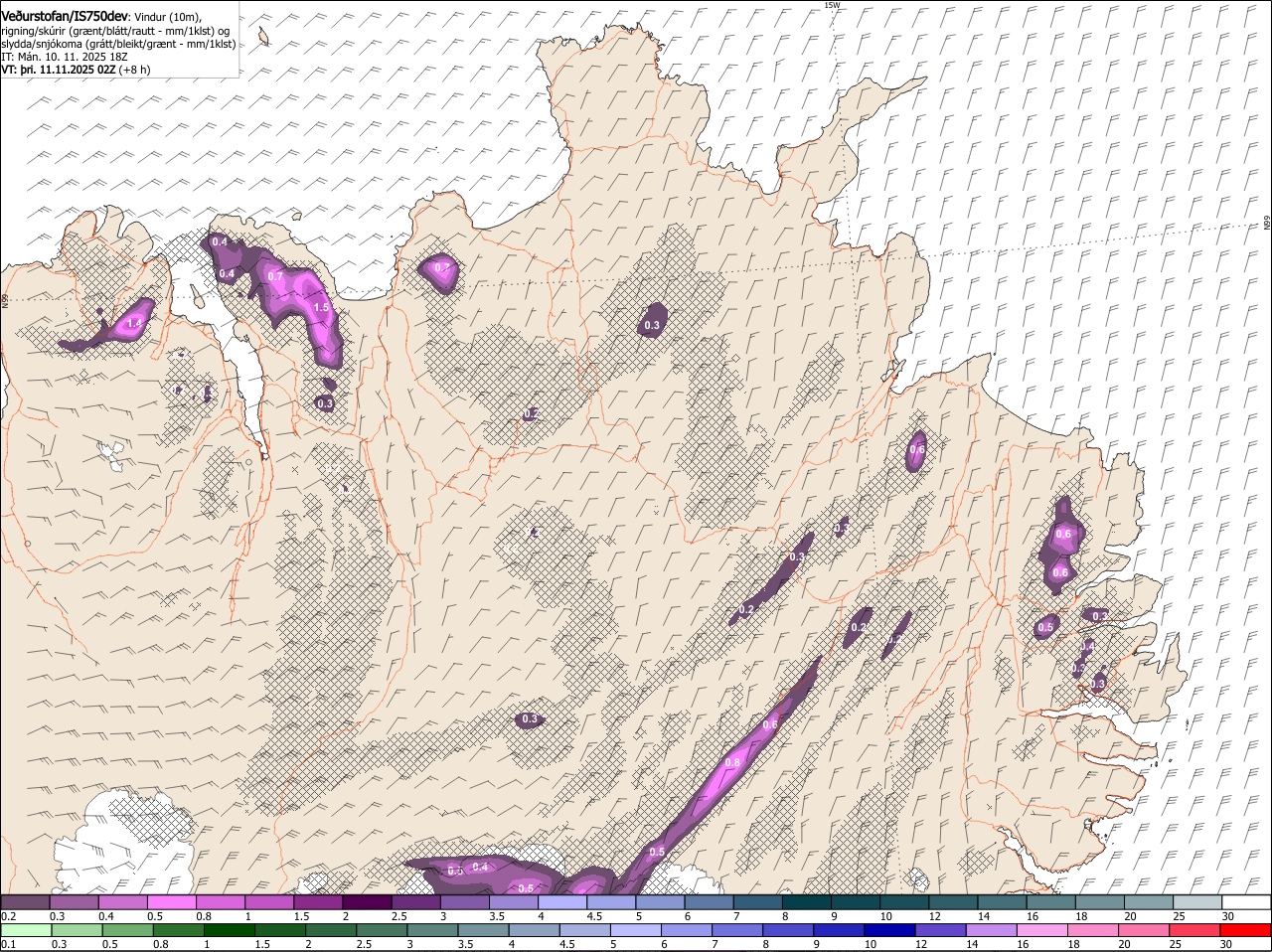Click the 0.8 label on the southern precipitation band

tap(733, 762)
